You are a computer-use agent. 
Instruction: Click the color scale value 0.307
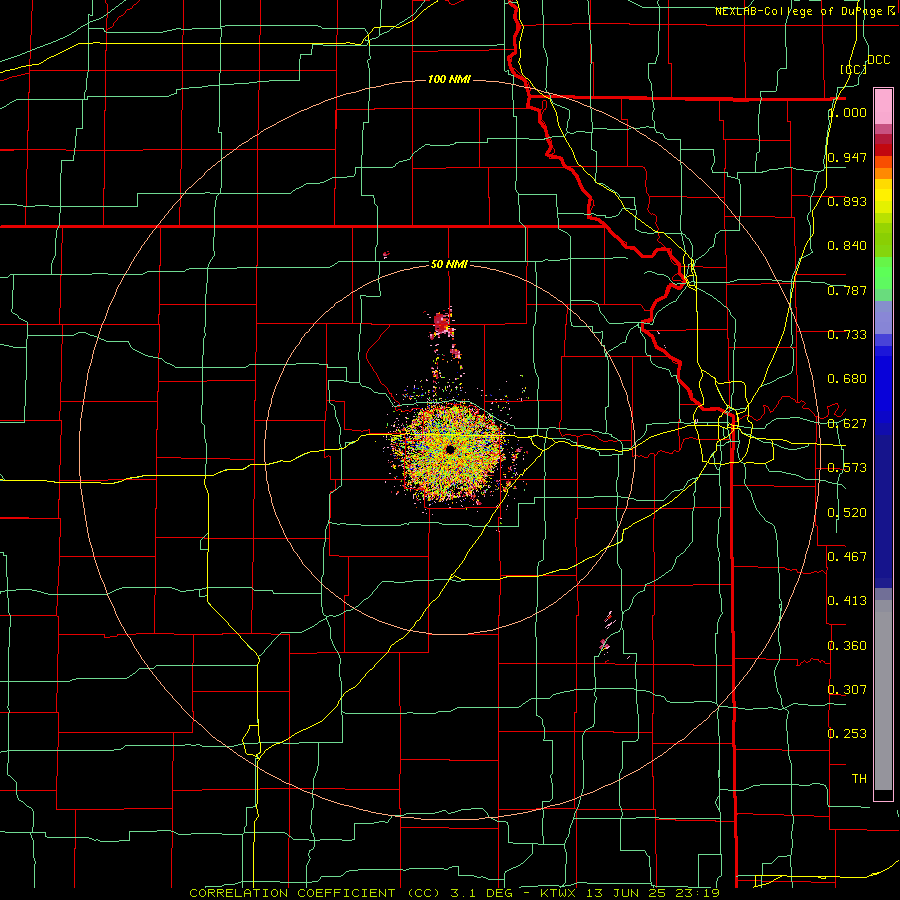pyautogui.click(x=847, y=690)
